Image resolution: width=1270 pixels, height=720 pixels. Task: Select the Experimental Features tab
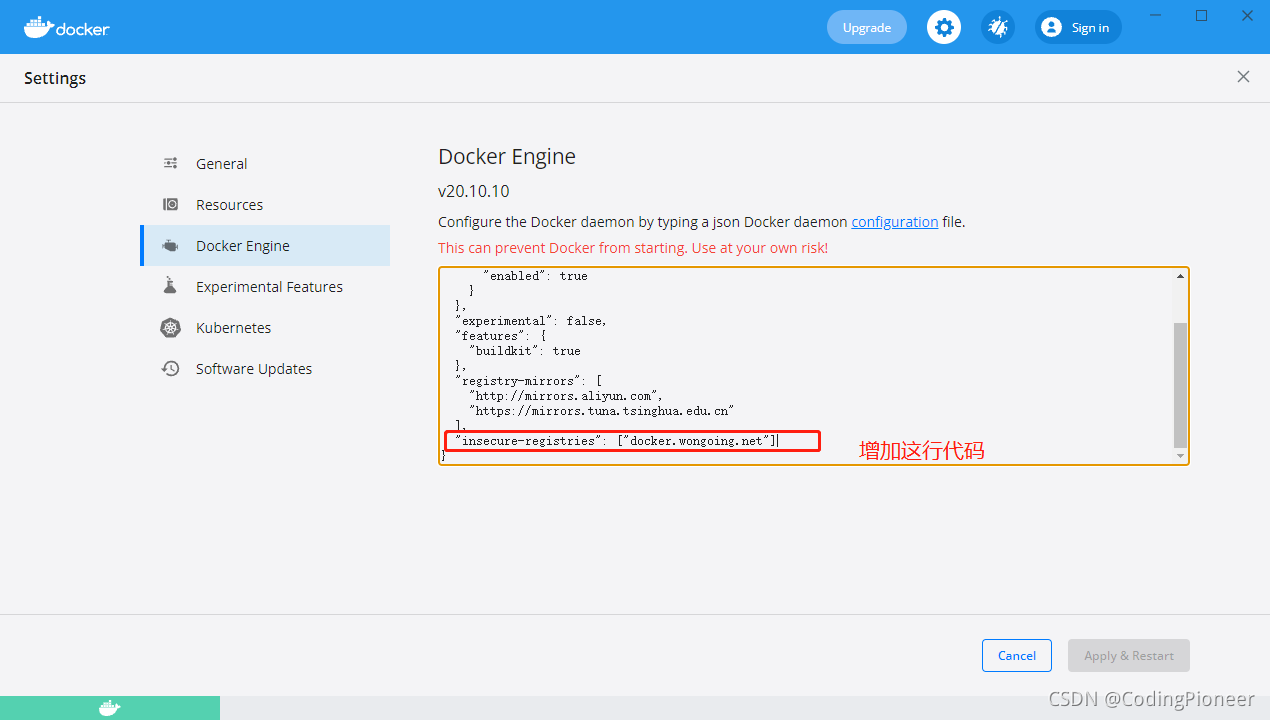tap(265, 287)
